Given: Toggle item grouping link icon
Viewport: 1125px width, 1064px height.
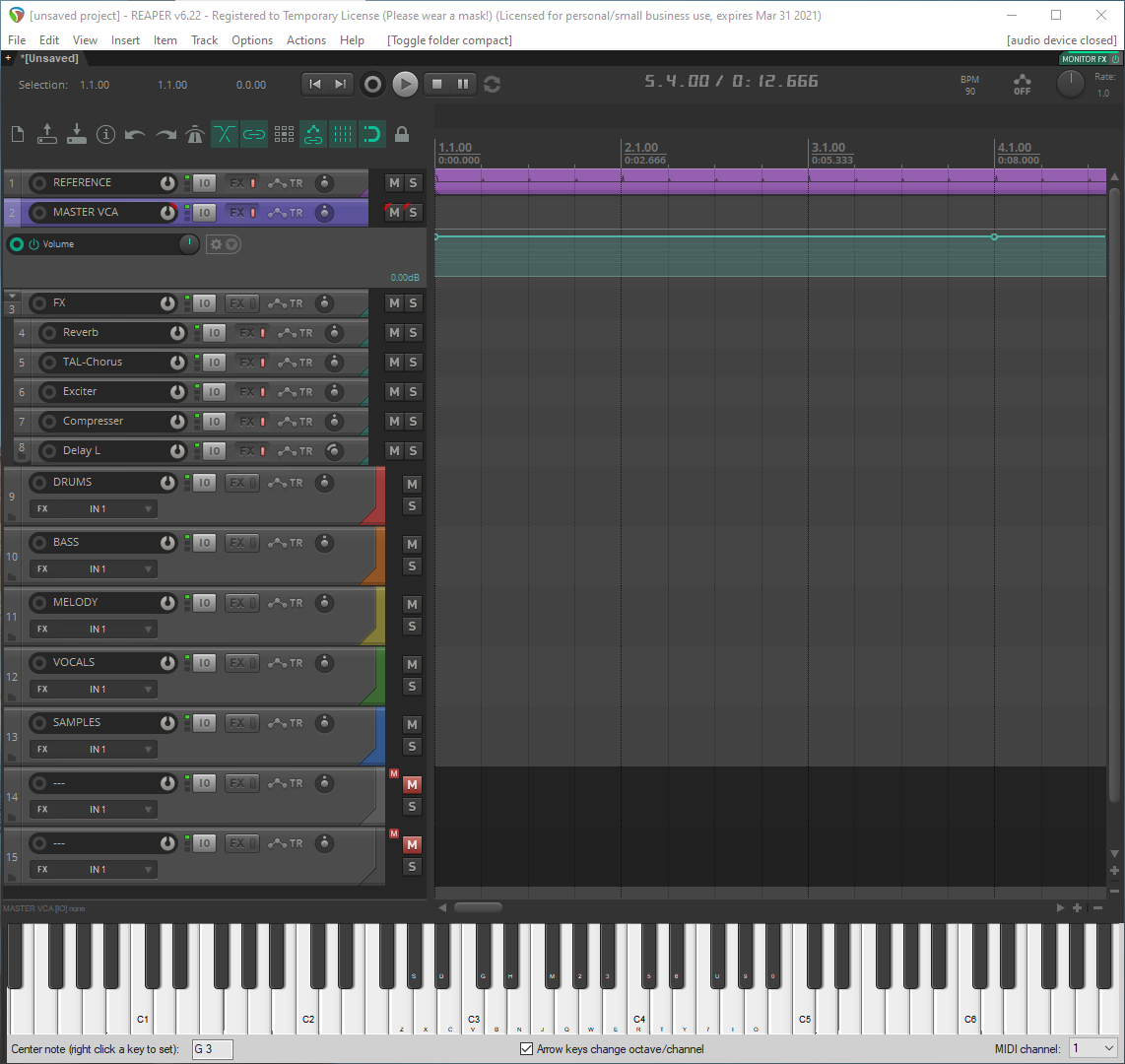Looking at the screenshot, I should pos(254,134).
